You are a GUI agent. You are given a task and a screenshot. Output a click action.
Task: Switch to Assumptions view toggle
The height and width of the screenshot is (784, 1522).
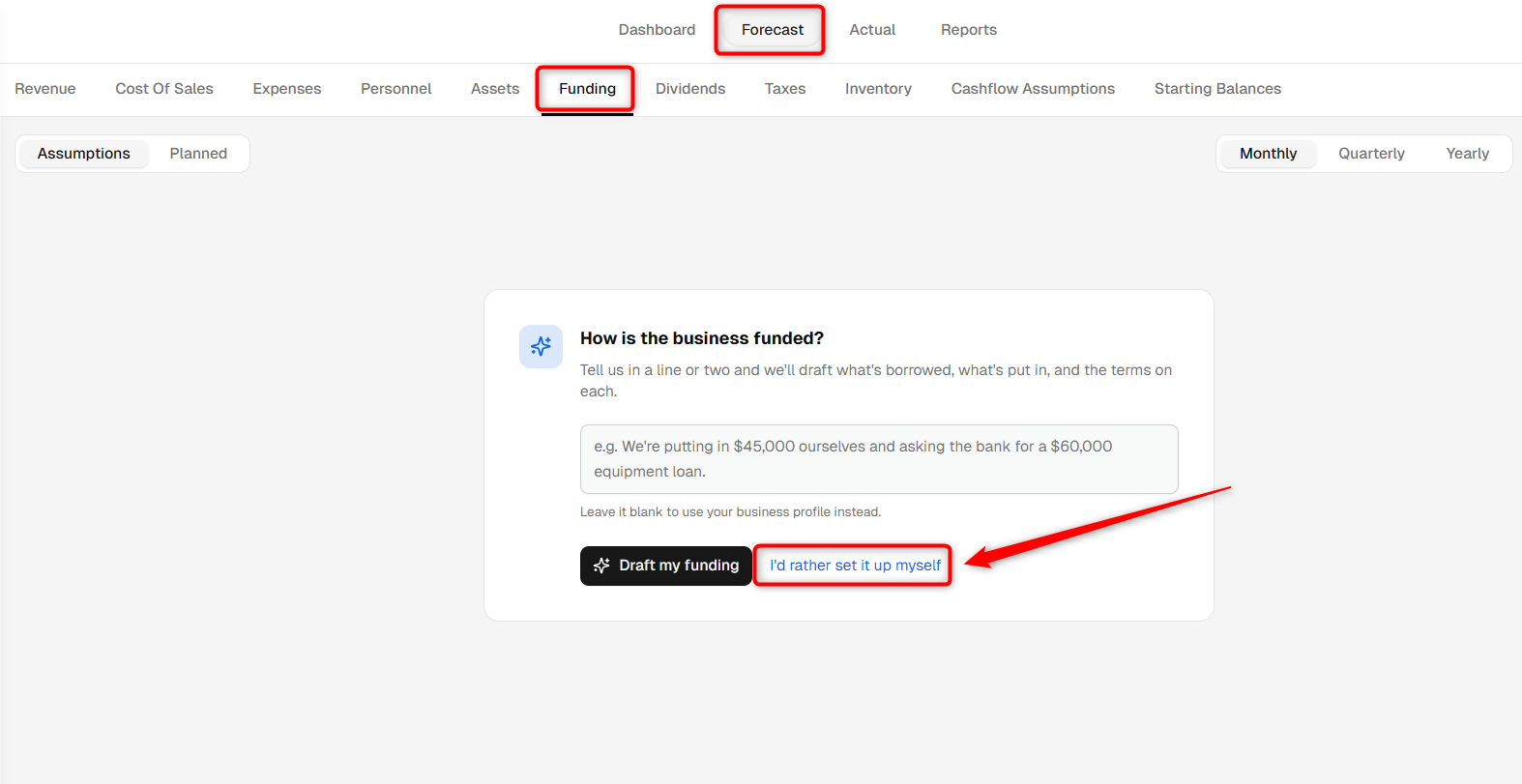(x=84, y=154)
